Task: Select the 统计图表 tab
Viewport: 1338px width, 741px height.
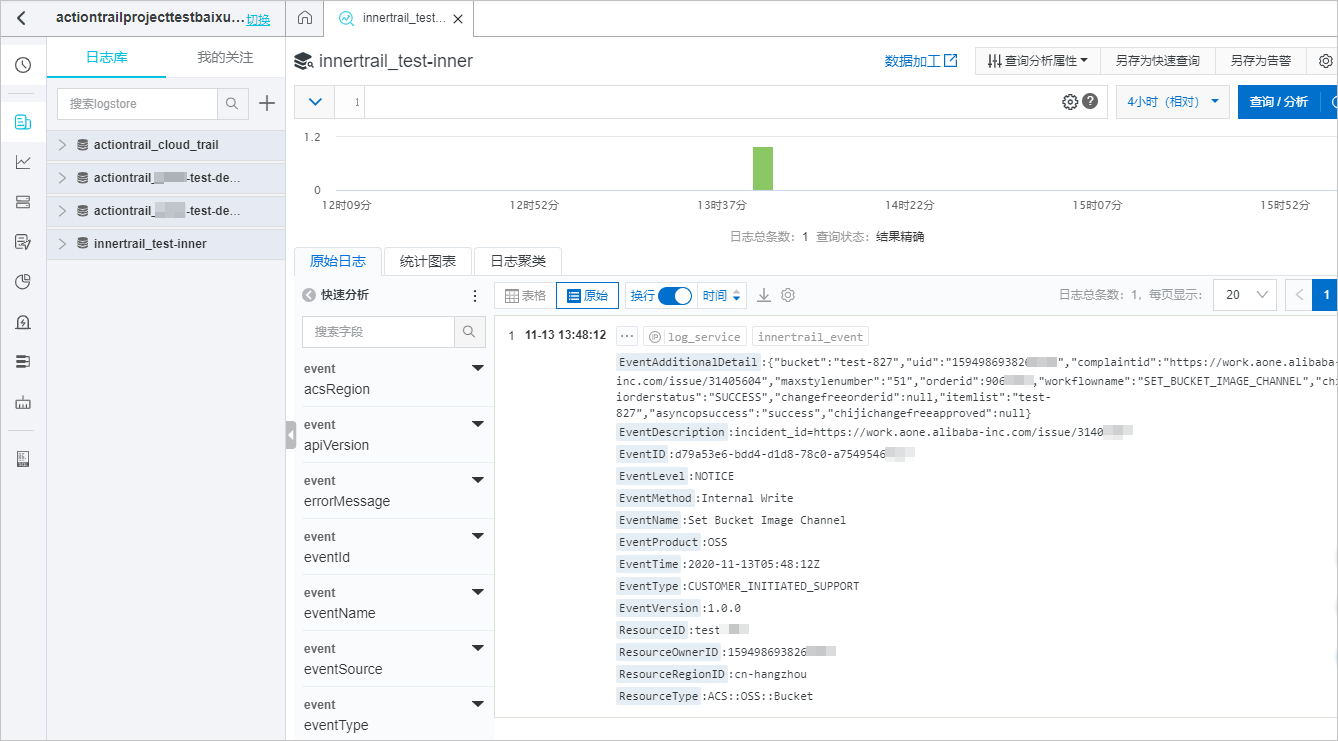Action: 428,261
